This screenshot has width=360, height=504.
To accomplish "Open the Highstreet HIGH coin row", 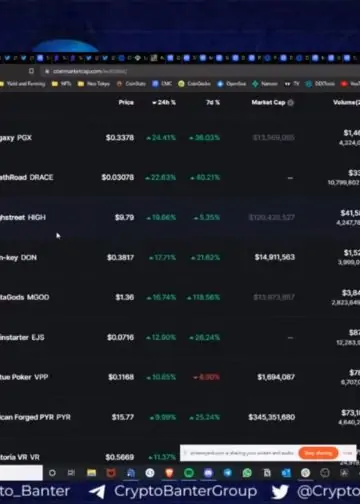I will coord(180,217).
